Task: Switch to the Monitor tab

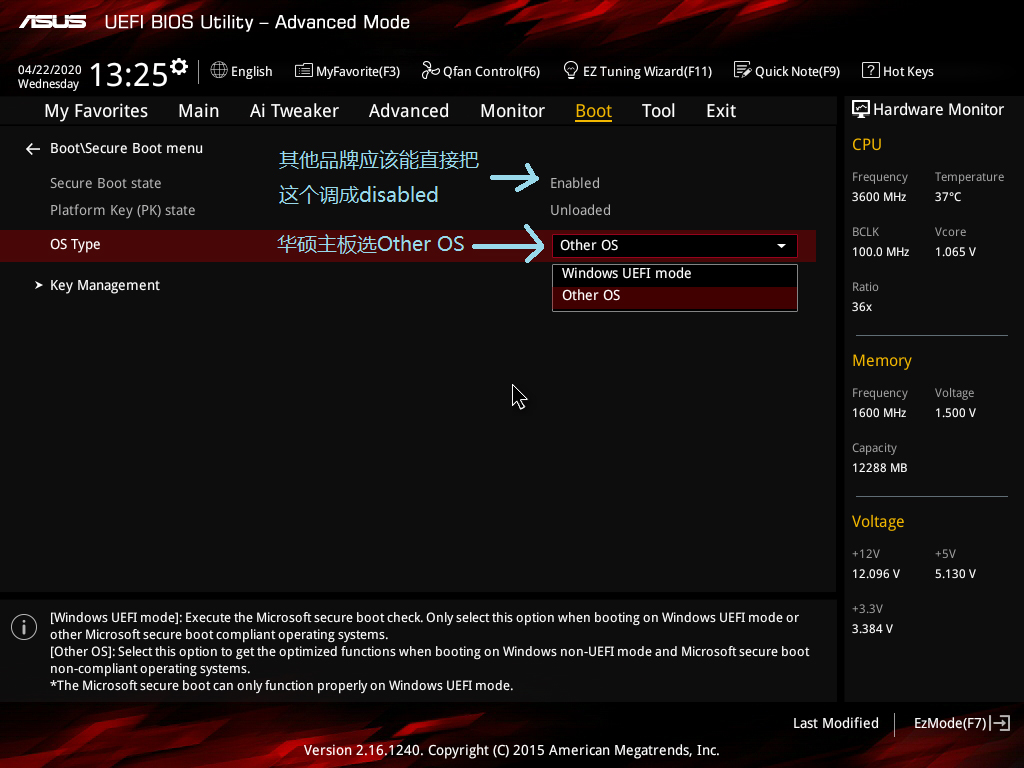Action: pos(513,111)
